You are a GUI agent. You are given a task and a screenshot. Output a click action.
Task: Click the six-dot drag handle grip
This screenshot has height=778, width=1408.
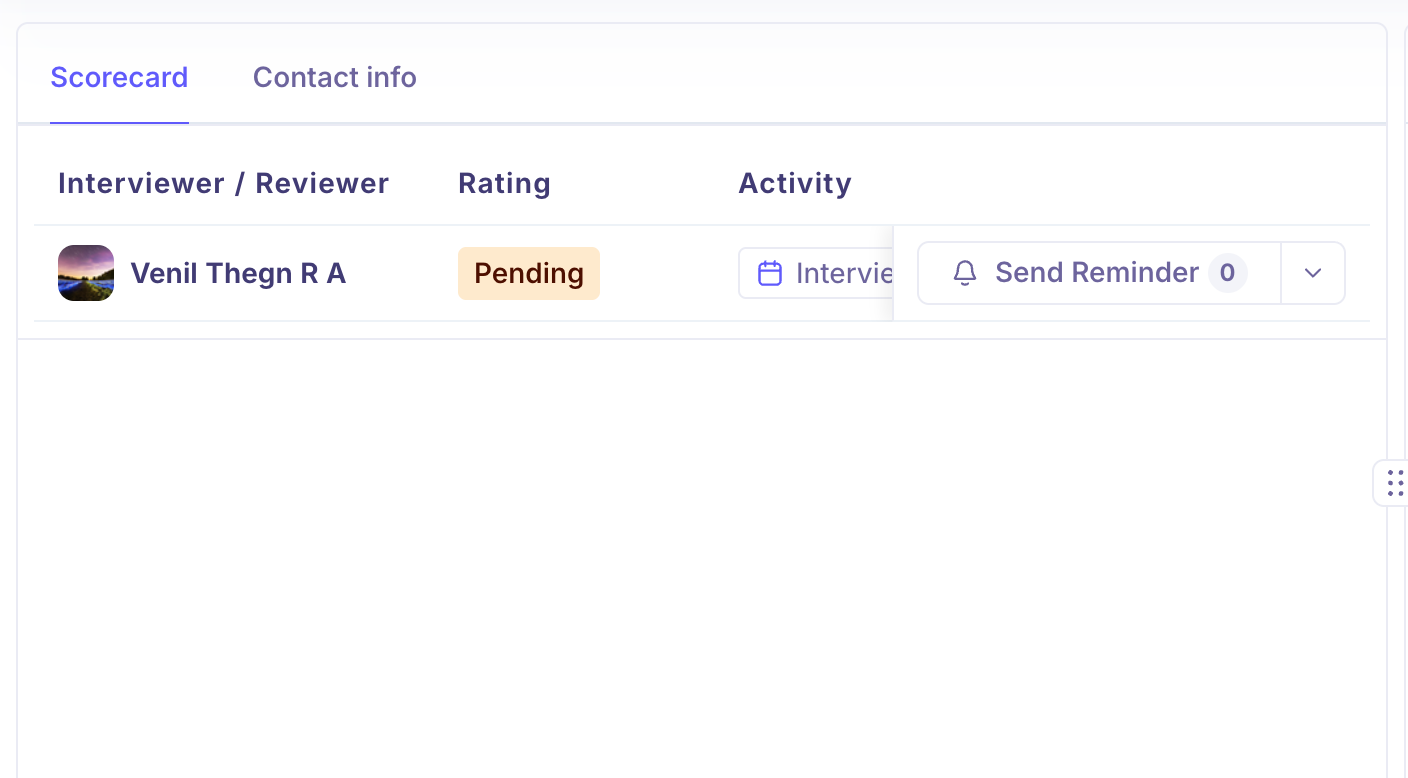1395,483
